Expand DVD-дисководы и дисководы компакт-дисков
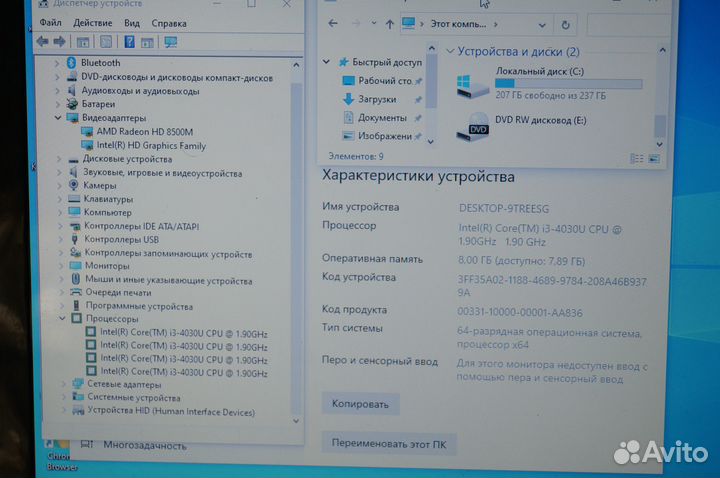The height and width of the screenshot is (478, 720). point(57,77)
